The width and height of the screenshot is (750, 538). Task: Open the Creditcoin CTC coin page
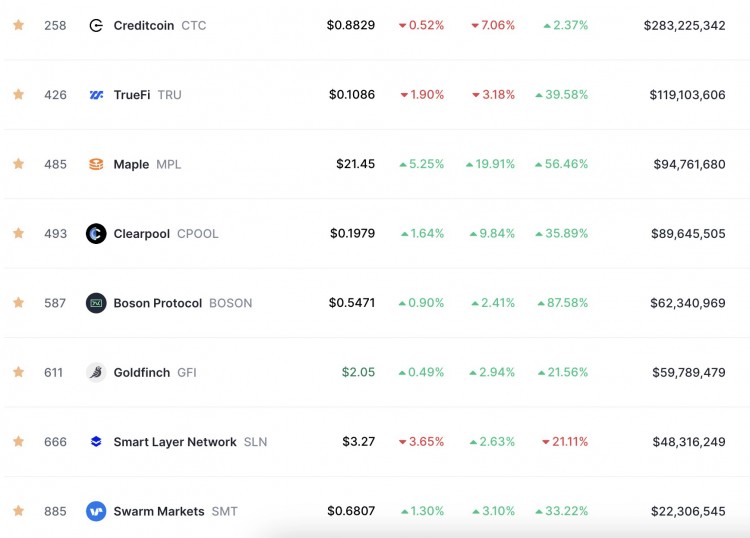(x=159, y=25)
